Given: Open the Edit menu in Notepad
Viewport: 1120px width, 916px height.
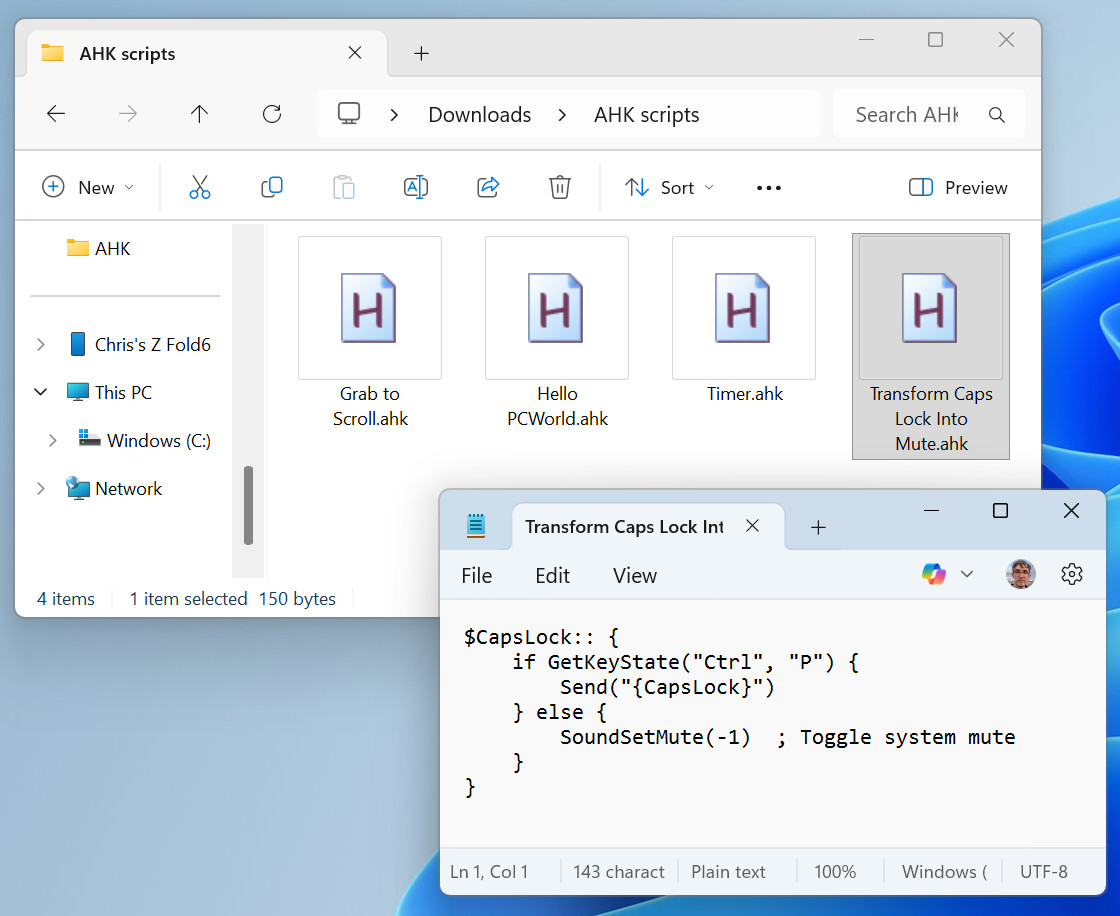Looking at the screenshot, I should [x=552, y=575].
